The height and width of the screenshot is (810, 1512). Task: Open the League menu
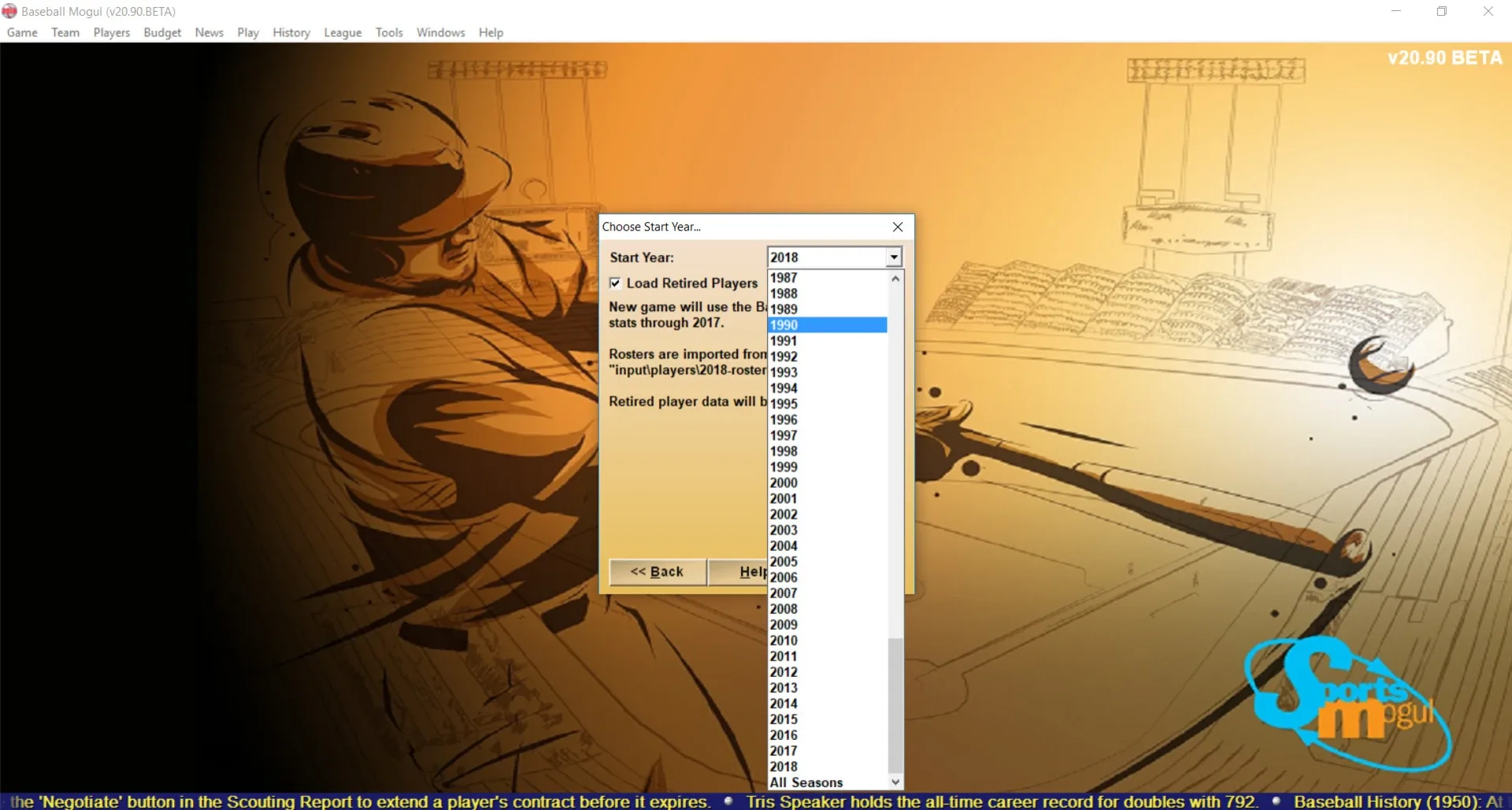click(x=342, y=32)
